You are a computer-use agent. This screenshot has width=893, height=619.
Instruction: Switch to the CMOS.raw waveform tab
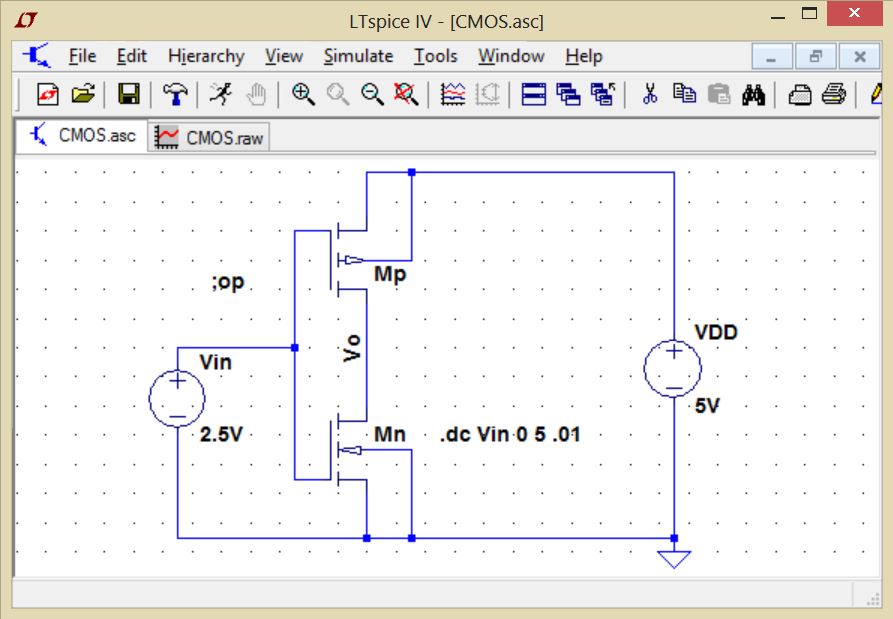click(x=208, y=136)
